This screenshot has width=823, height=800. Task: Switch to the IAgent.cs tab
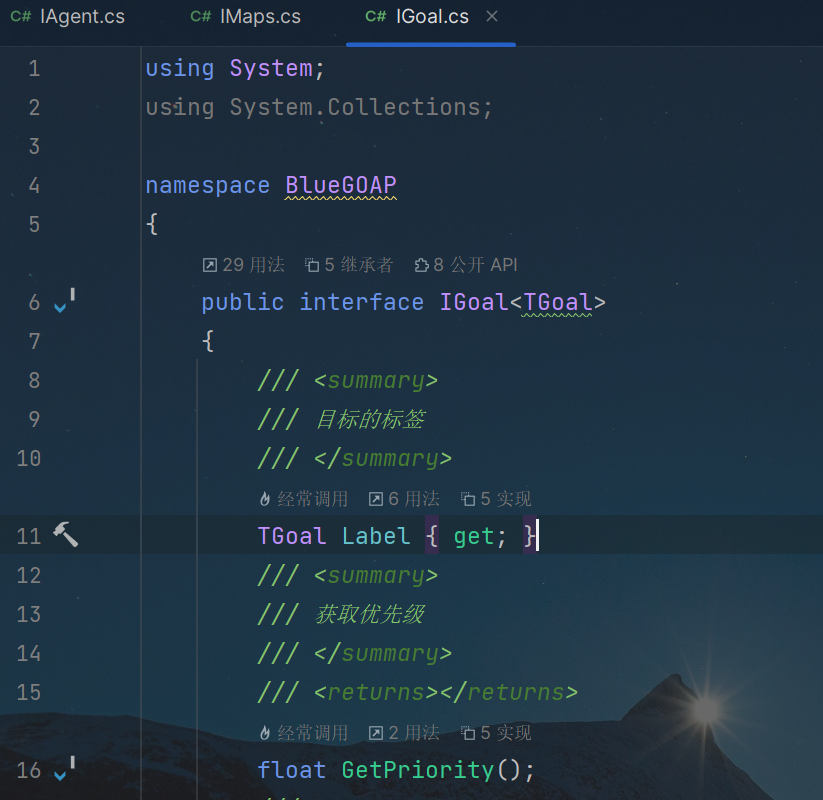(x=68, y=17)
